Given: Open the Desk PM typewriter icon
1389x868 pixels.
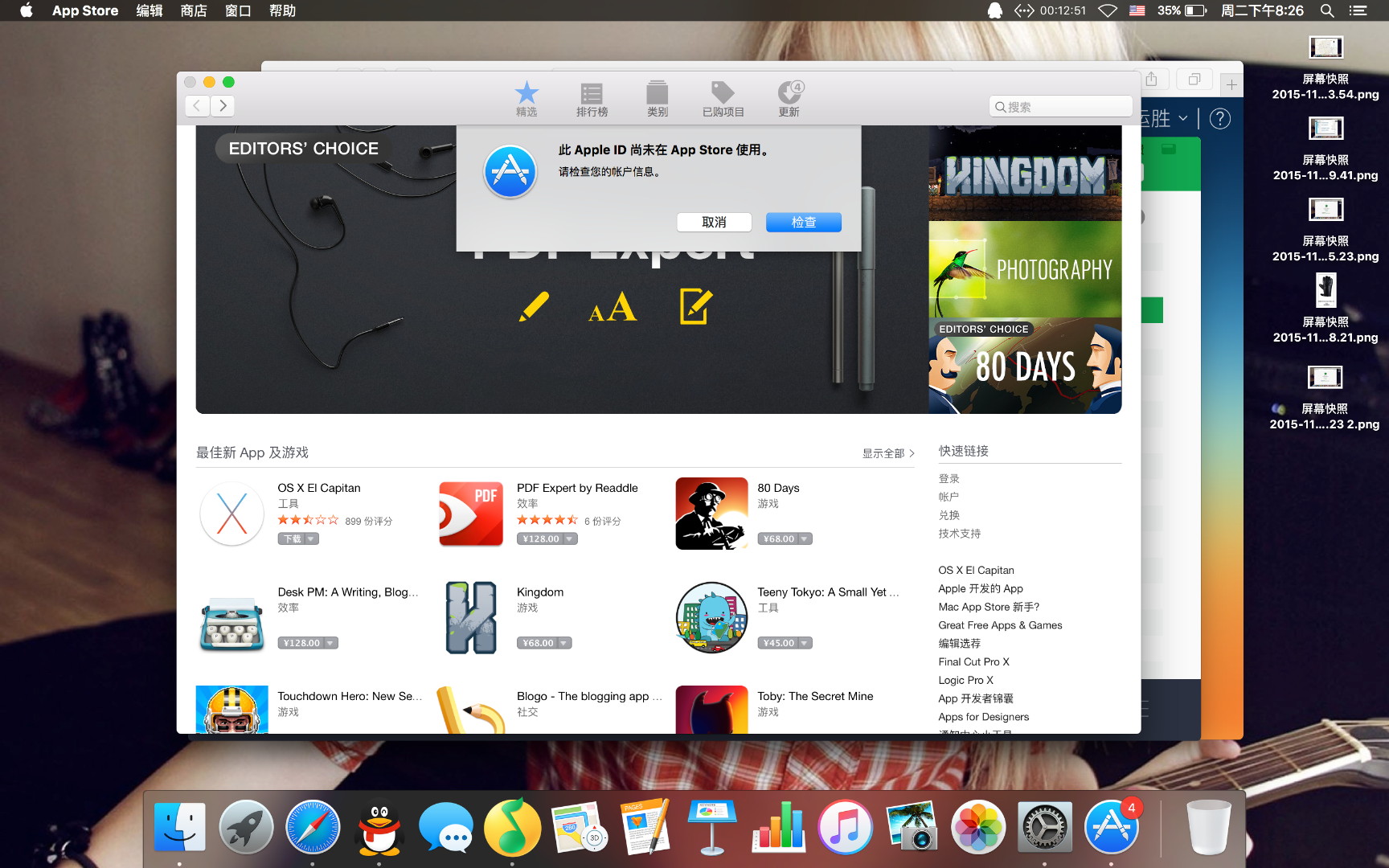Looking at the screenshot, I should [232, 624].
